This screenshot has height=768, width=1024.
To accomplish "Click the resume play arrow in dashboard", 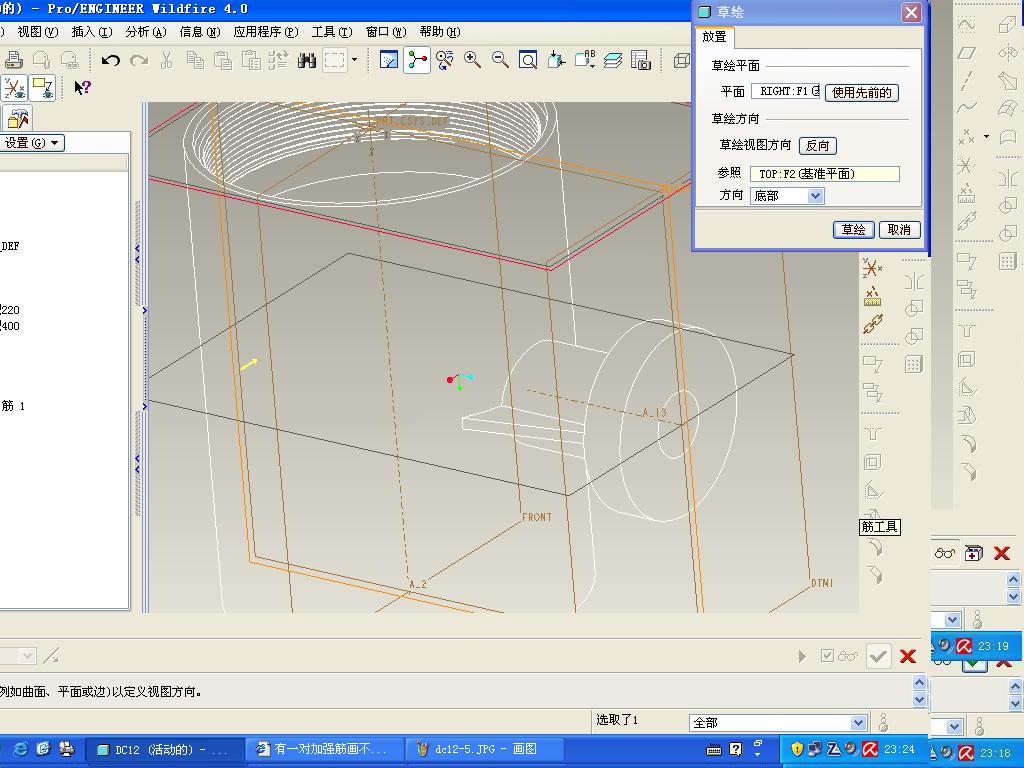I will [802, 656].
